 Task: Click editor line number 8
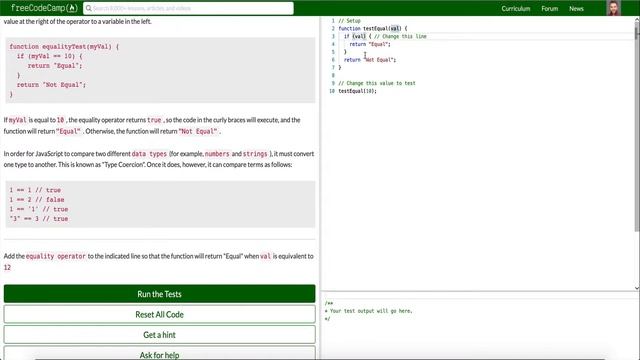pos(333,76)
